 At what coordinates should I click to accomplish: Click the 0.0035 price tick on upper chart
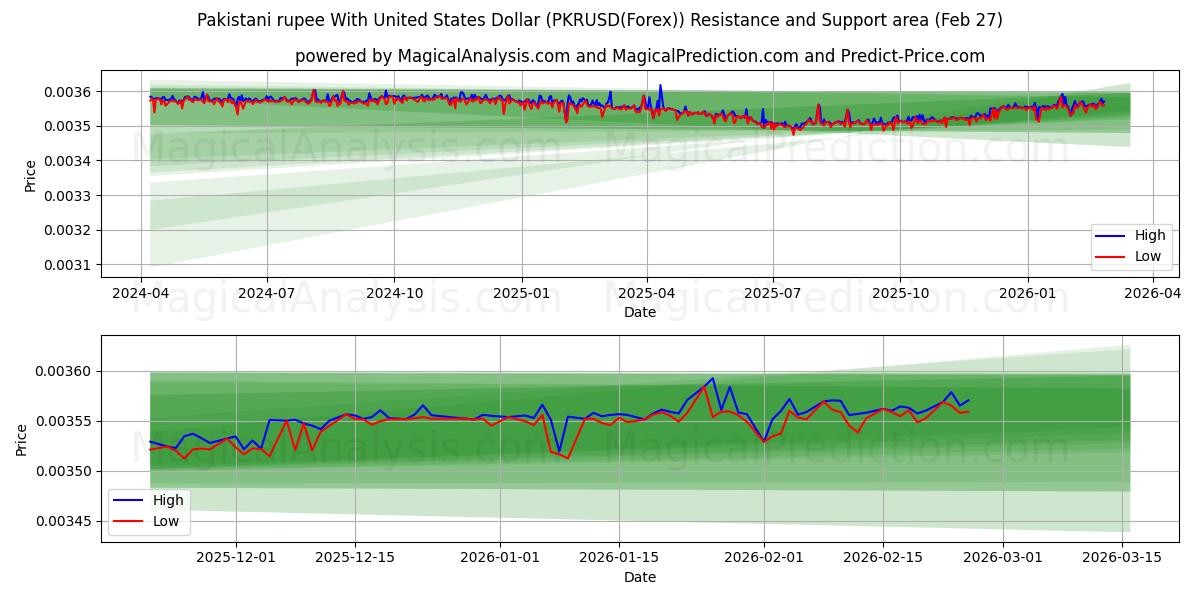click(x=68, y=126)
